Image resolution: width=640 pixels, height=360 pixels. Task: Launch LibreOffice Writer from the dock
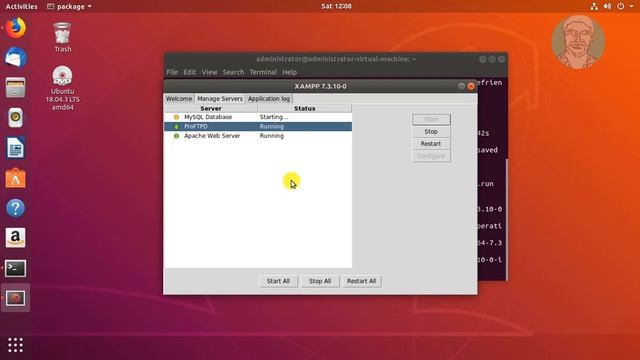[x=16, y=148]
